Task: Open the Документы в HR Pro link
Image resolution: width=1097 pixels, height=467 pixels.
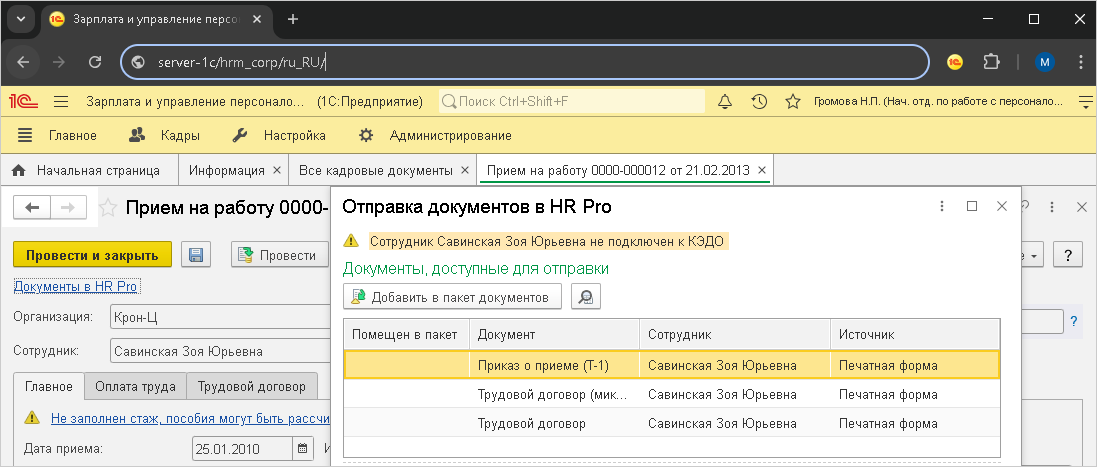Action: [76, 286]
